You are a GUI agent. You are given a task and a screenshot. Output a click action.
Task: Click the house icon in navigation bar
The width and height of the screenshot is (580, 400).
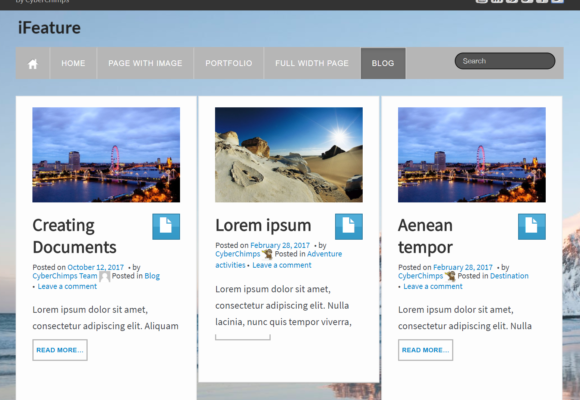33,64
